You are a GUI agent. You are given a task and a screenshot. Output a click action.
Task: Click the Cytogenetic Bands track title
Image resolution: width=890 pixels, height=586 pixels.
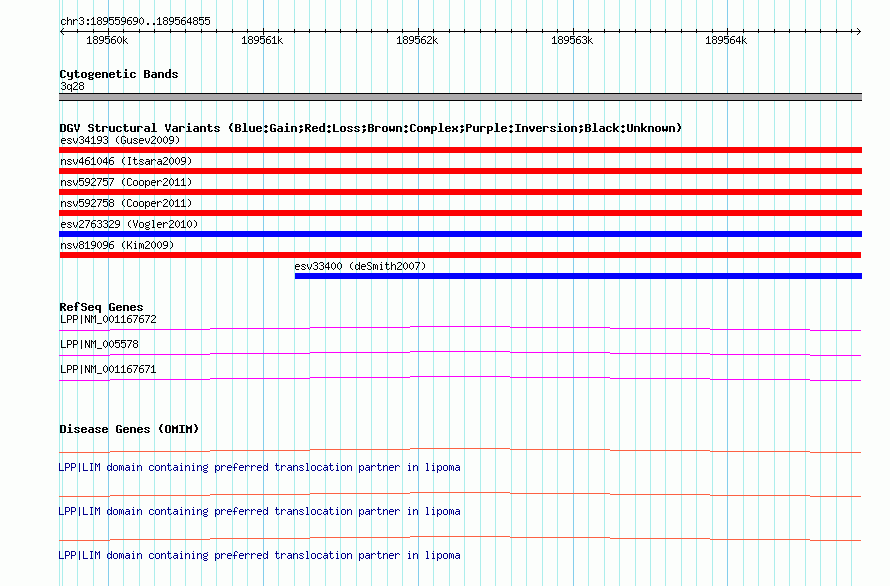119,74
